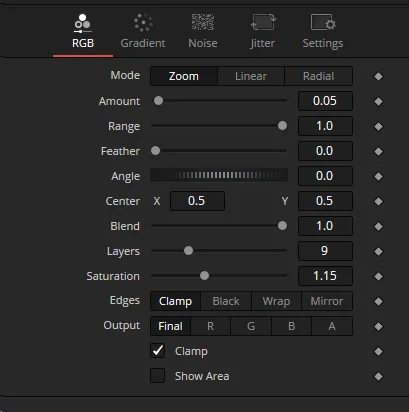This screenshot has height=412, width=409.
Task: Toggle keyframe diamond for Clamp checkbox
Action: coord(378,351)
